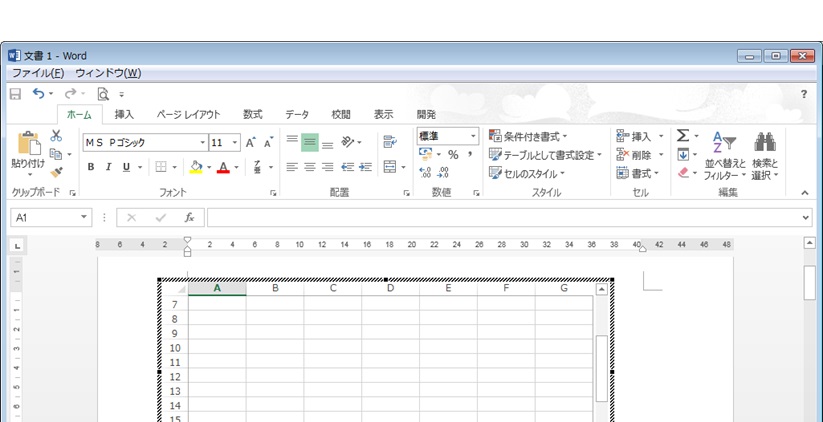Open テーブルとして書式設定 table format menu

[545, 155]
